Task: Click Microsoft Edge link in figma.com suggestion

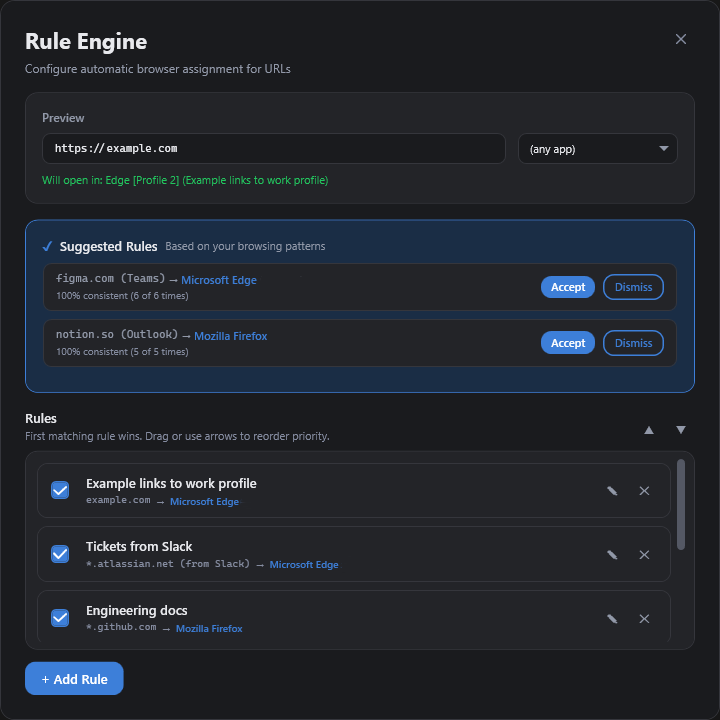Action: 219,280
